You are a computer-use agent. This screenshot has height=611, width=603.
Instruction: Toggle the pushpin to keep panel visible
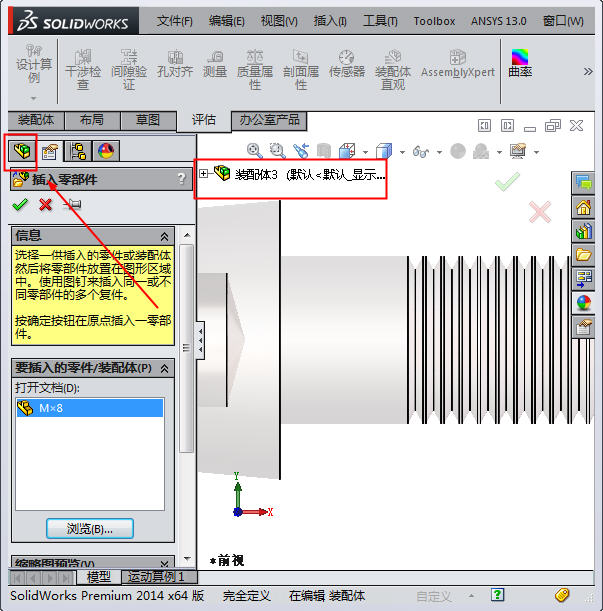coord(72,205)
